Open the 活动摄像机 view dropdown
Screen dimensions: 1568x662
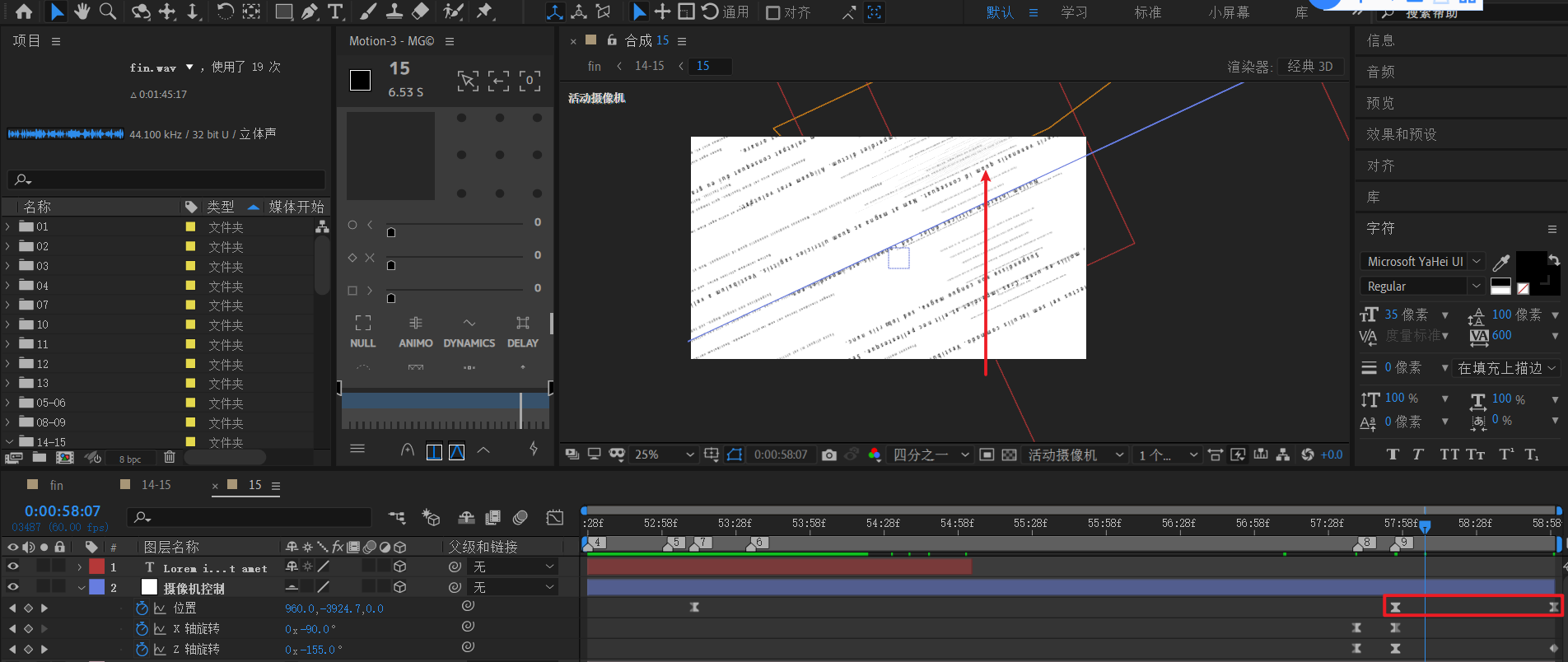pyautogui.click(x=1076, y=455)
